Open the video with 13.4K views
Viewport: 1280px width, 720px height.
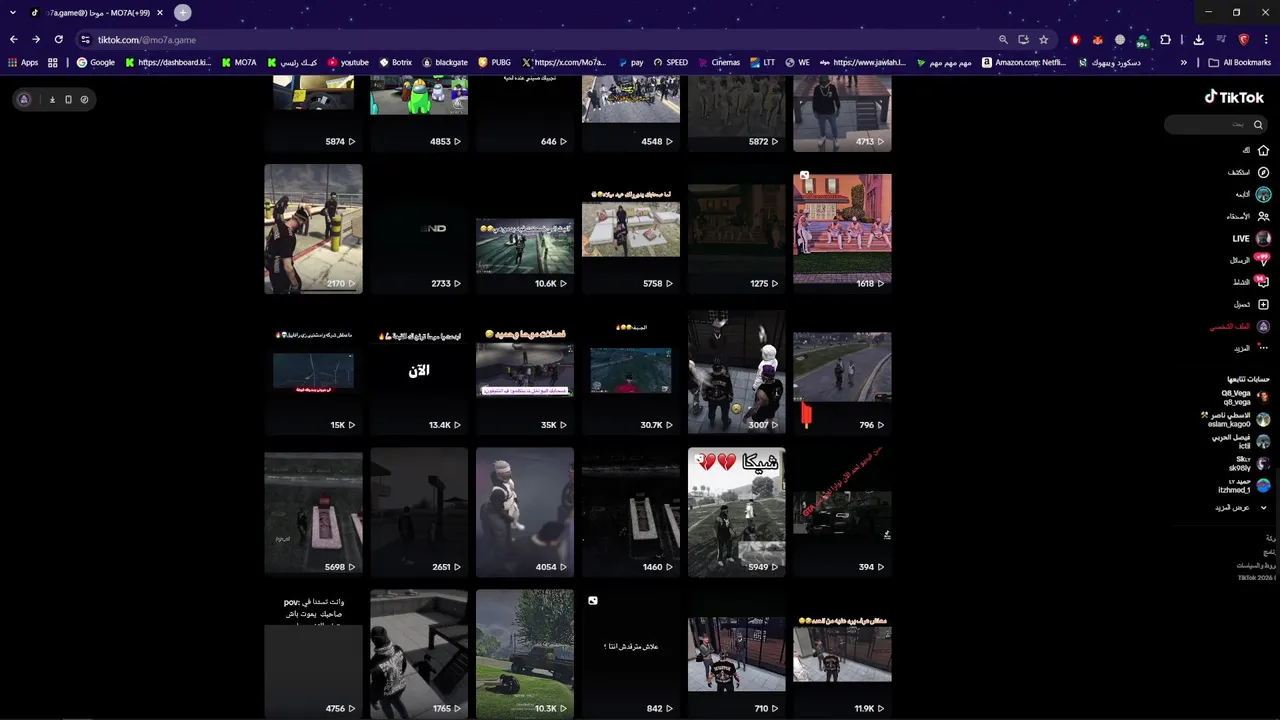pos(419,371)
